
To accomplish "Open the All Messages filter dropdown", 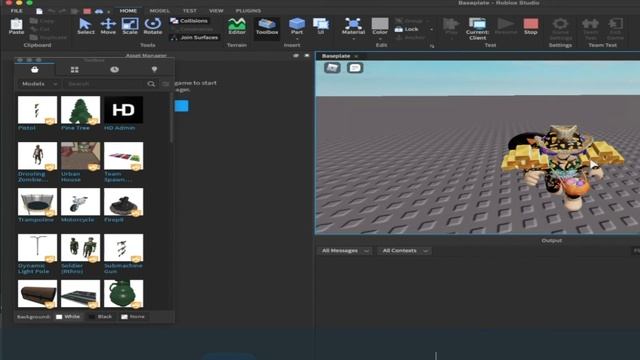I will [x=345, y=251].
